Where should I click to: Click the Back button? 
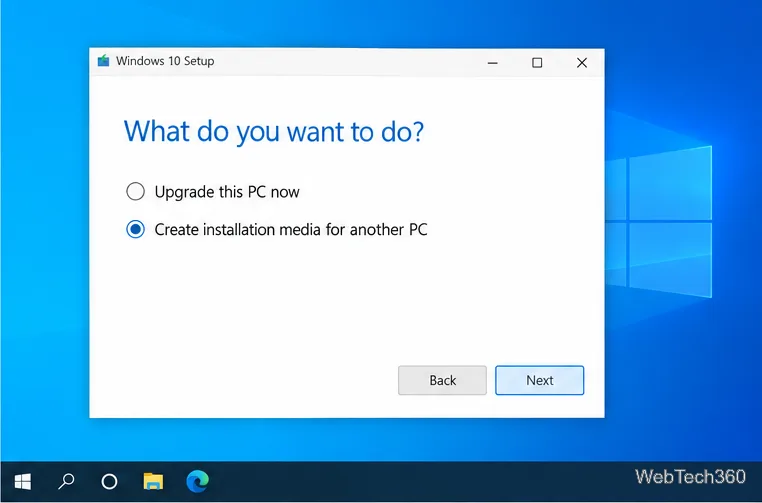pos(442,380)
